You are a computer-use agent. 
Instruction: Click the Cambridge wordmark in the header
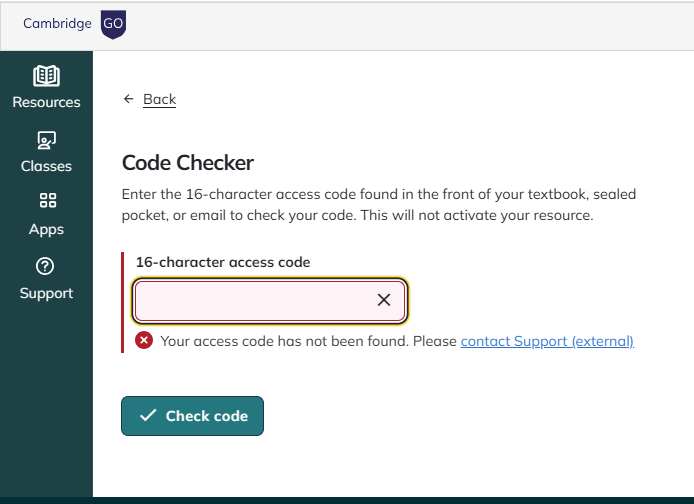[x=58, y=24]
